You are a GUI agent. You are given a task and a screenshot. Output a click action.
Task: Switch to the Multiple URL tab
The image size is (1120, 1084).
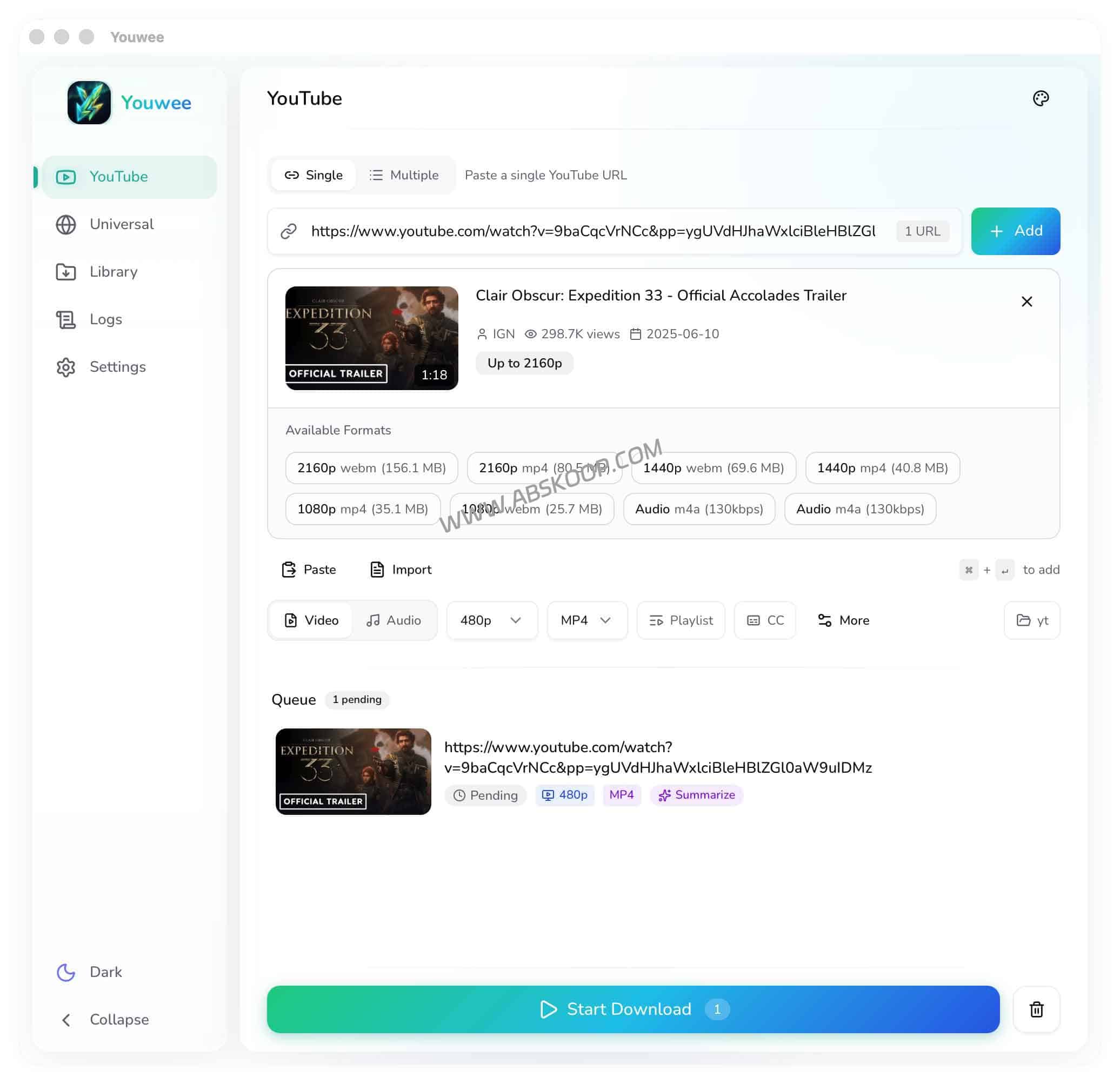coord(404,175)
